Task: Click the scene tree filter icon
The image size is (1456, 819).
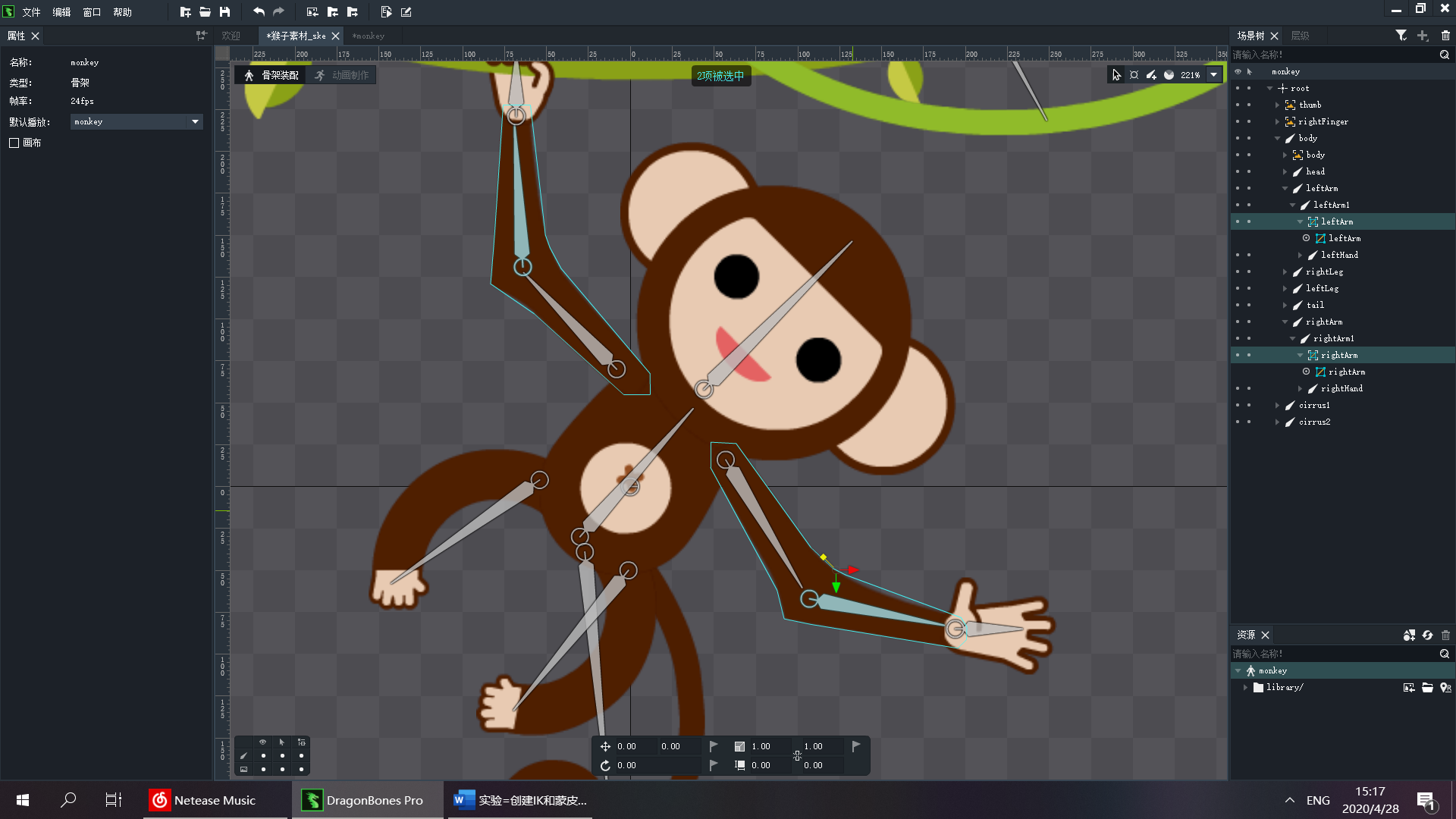Action: 1401,36
